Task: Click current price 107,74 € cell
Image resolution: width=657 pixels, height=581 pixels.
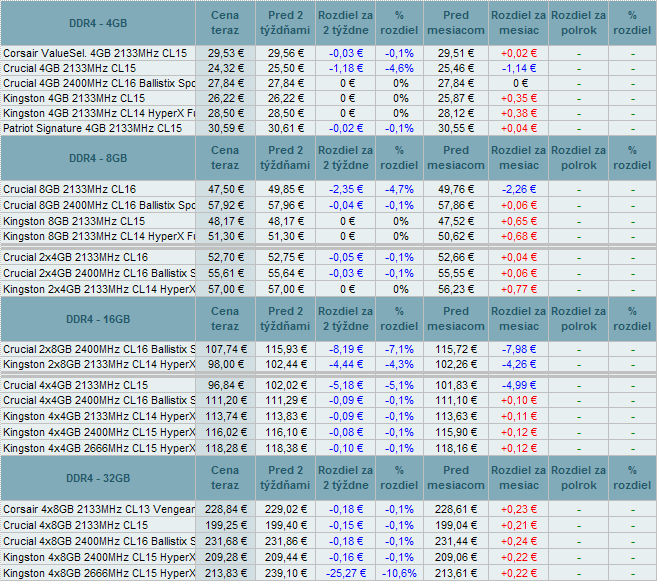Action: coord(226,349)
